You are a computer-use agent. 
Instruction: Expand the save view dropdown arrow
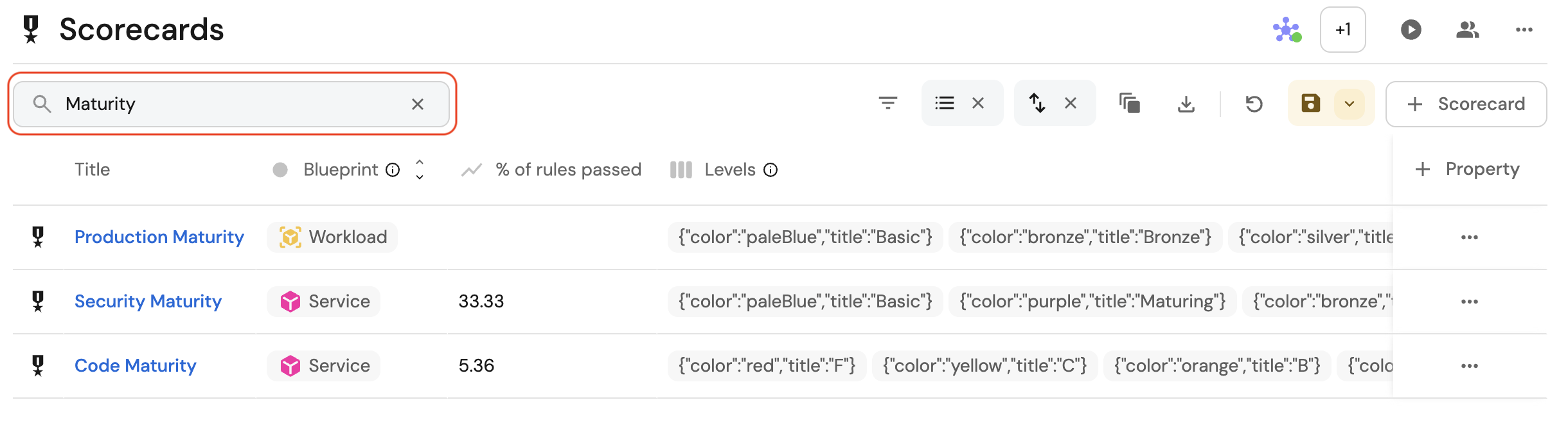[x=1350, y=104]
